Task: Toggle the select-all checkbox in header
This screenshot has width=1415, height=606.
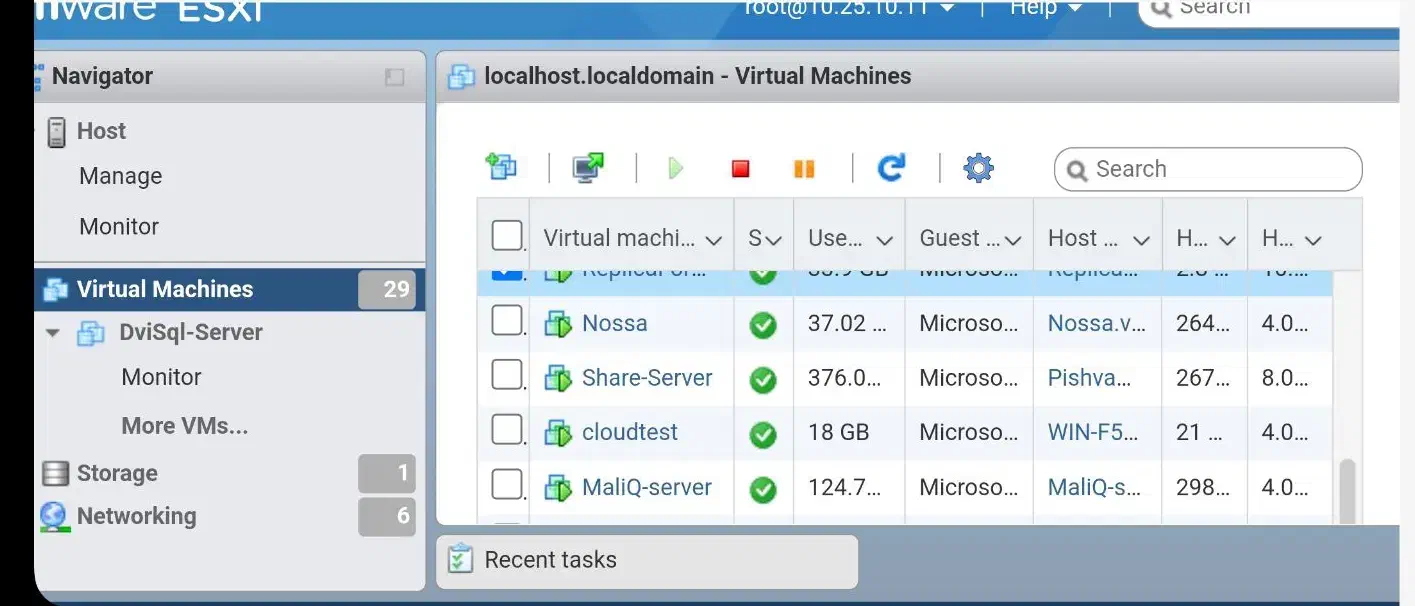Action: (507, 236)
